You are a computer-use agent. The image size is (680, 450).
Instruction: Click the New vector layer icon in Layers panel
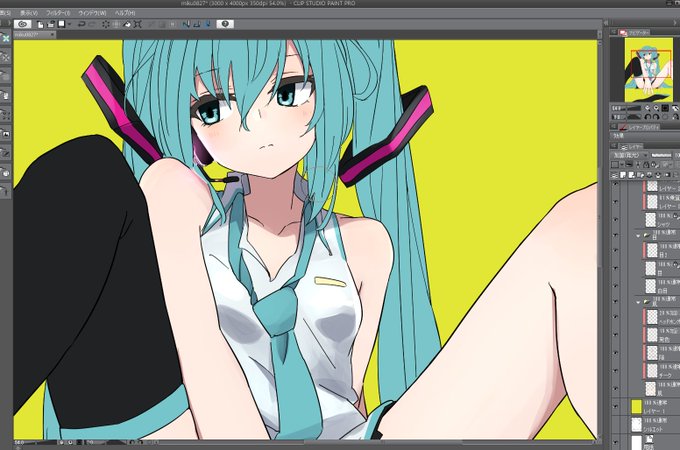(x=632, y=175)
